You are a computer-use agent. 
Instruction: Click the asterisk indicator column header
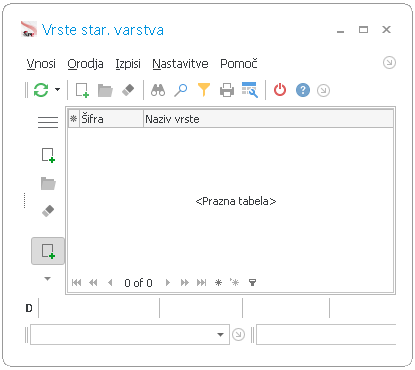click(74, 119)
